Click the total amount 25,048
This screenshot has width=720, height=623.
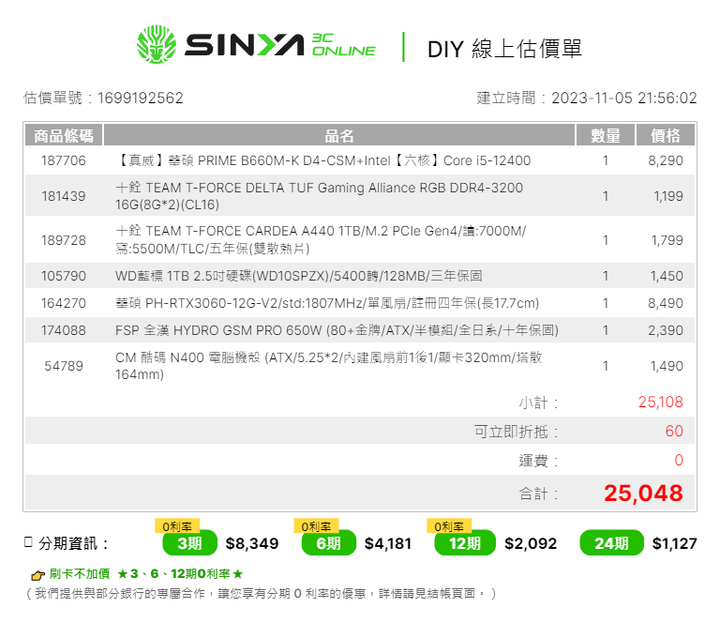pyautogui.click(x=643, y=494)
